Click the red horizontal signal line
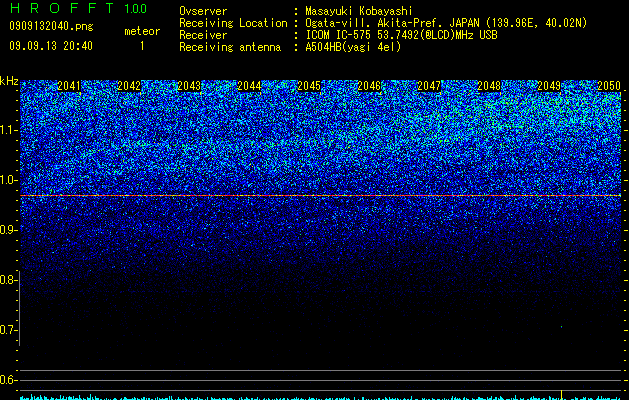 321,195
